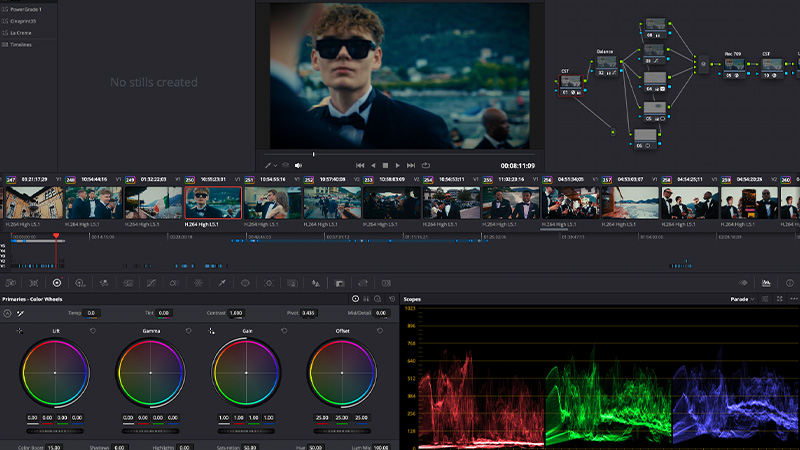Open the RGB Mixer palette
800x450 pixels.
tap(104, 283)
